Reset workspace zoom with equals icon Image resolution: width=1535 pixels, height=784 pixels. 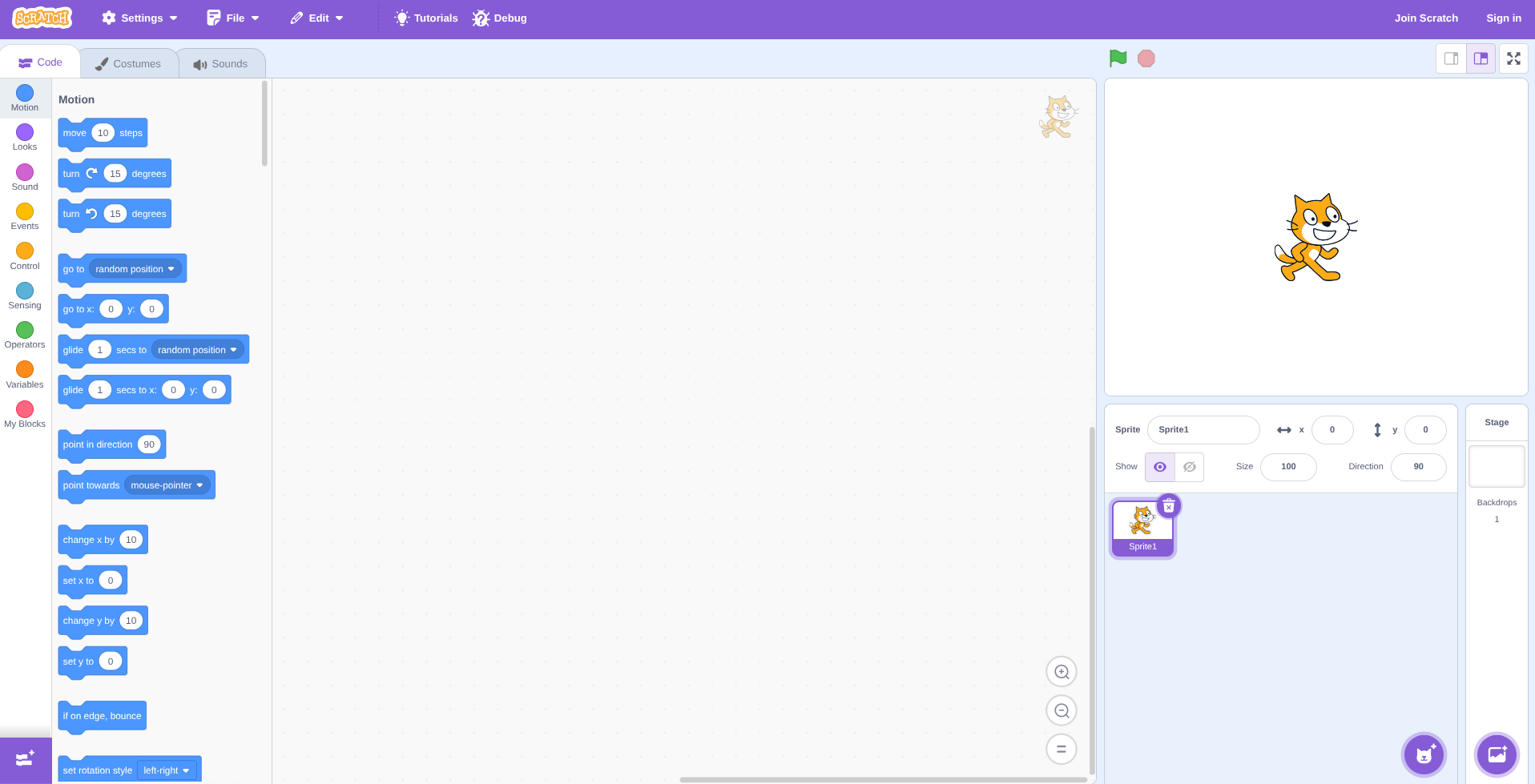pos(1061,749)
